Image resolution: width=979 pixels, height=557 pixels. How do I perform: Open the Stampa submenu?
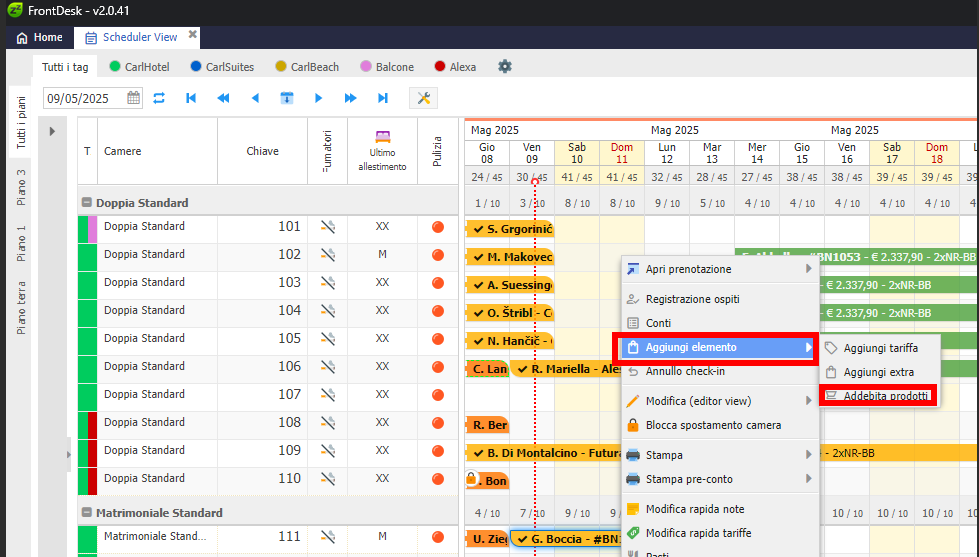coord(721,455)
